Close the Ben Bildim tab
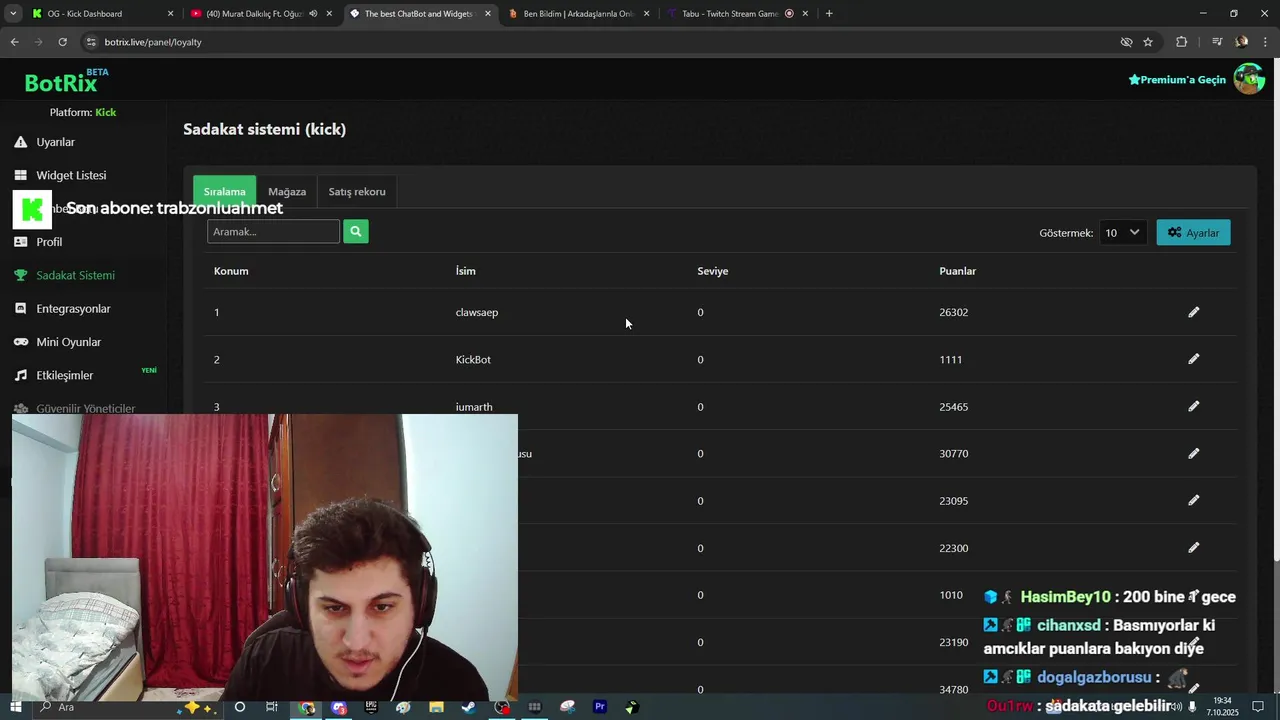Viewport: 1280px width, 720px height. coord(646,14)
